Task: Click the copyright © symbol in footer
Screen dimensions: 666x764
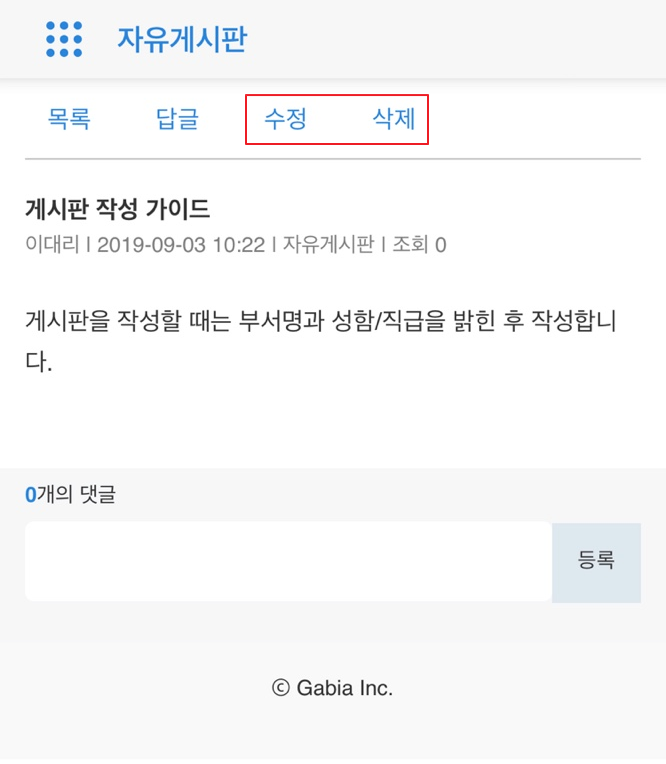Action: (281, 688)
